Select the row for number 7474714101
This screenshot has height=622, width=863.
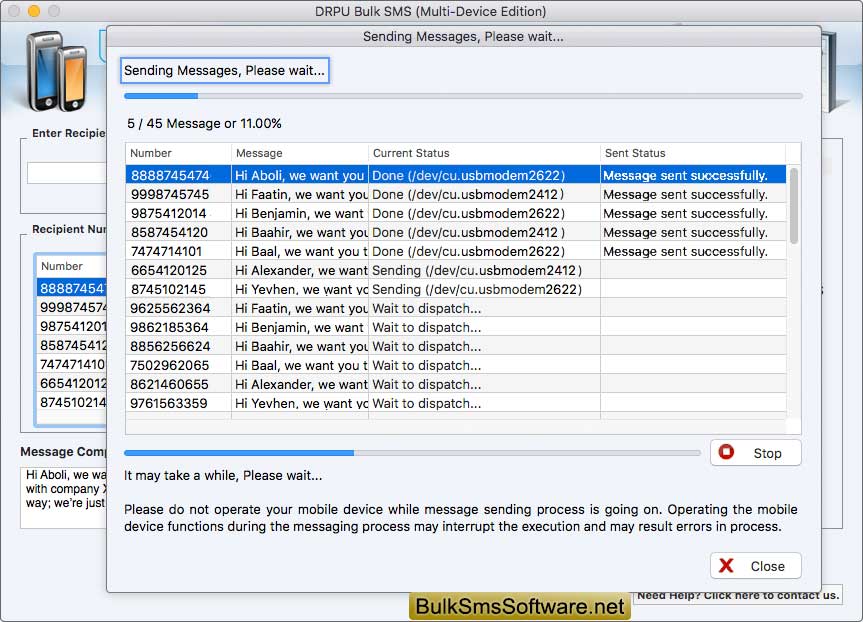click(x=456, y=251)
